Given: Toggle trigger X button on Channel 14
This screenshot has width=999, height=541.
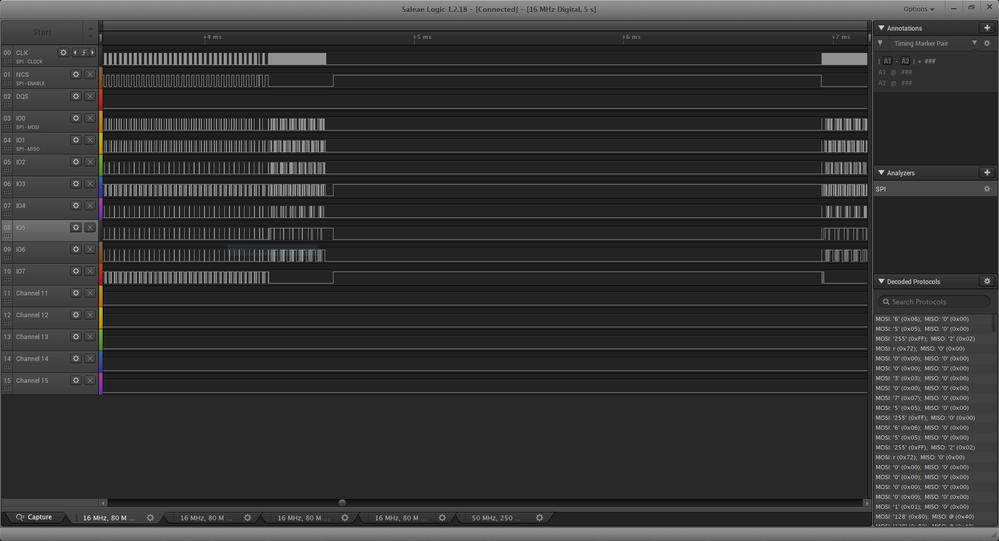Looking at the screenshot, I should (x=90, y=359).
